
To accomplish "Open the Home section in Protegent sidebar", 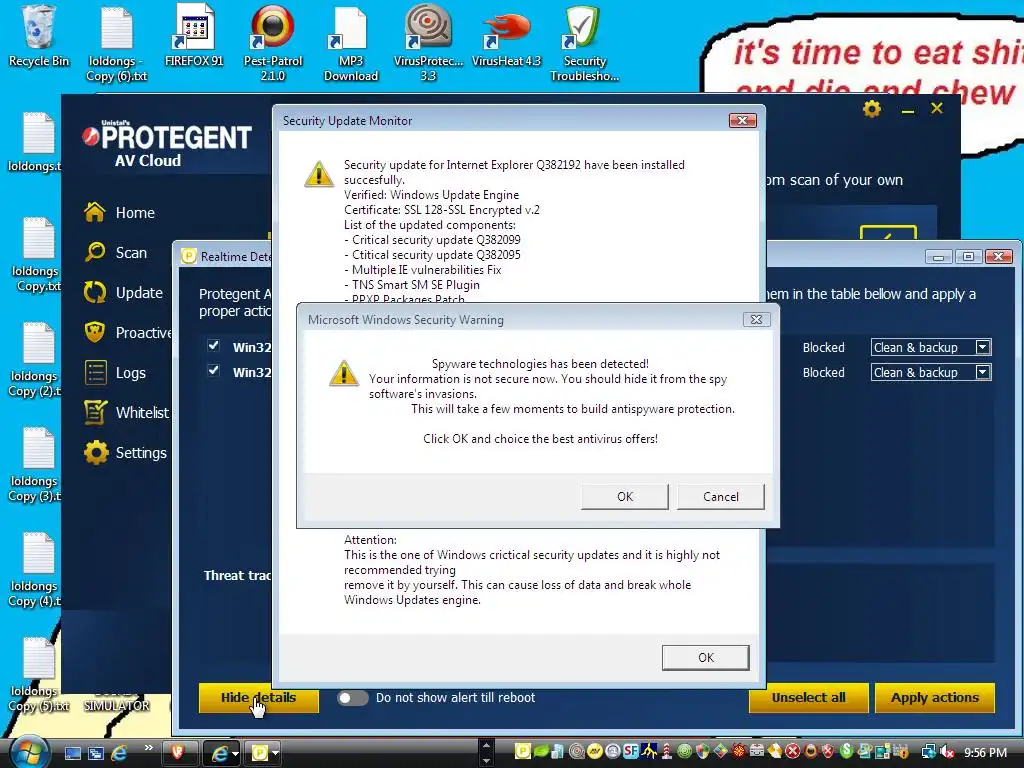I will (120, 212).
